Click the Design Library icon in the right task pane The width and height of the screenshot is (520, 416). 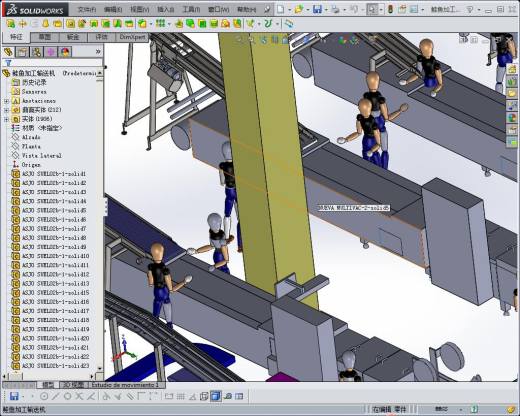click(512, 81)
